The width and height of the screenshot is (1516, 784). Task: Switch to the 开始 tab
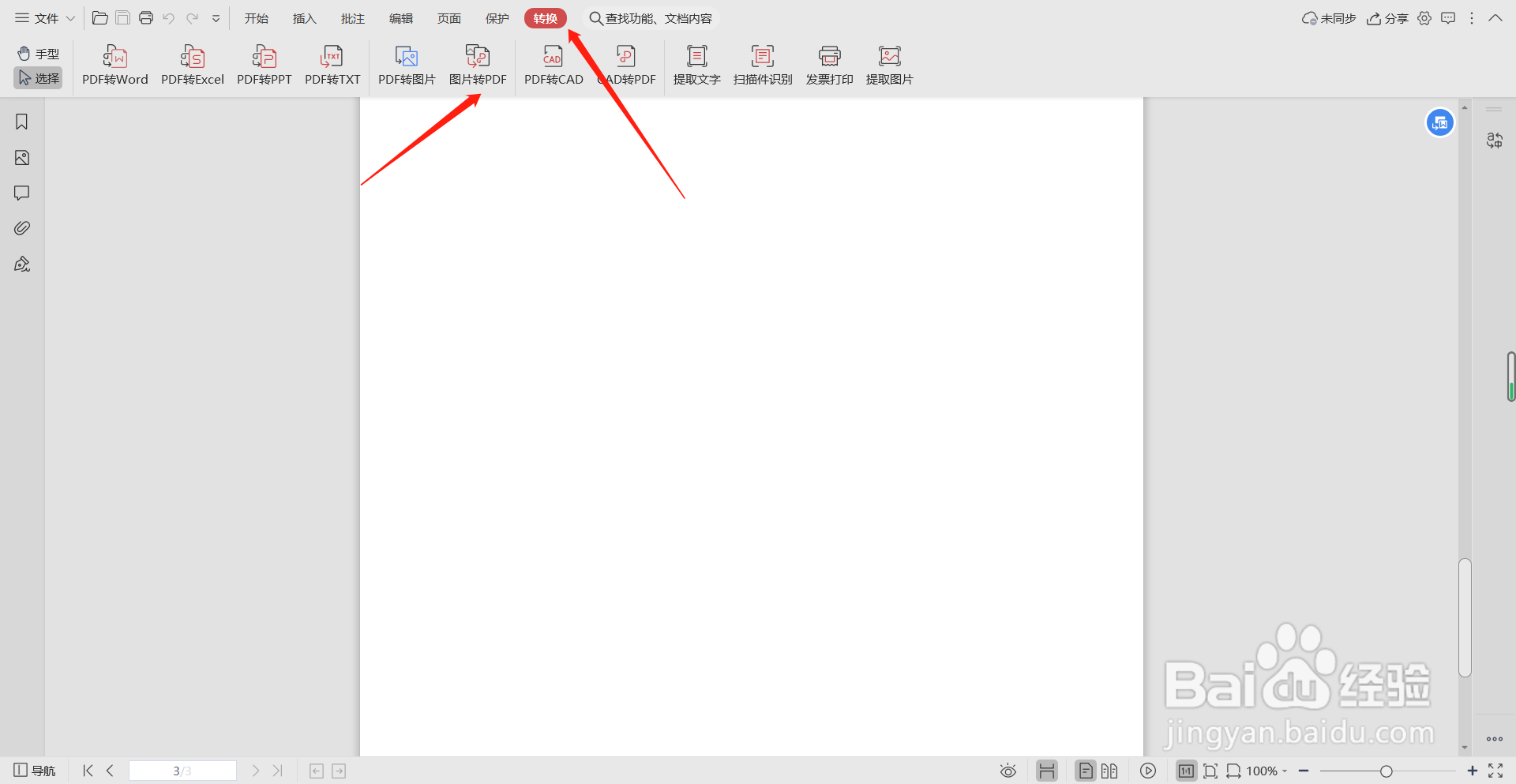coord(257,18)
